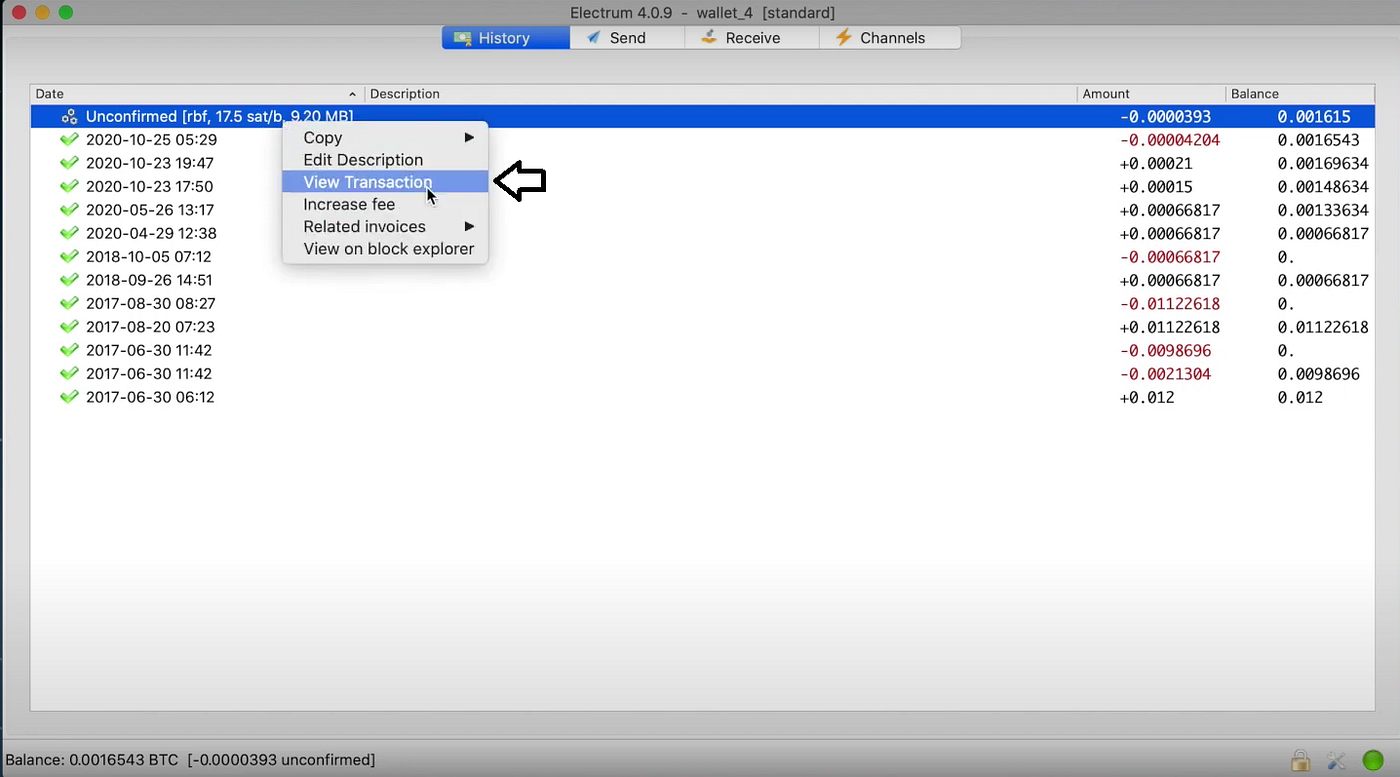Click the balance value 0.00148634
Screen dimensions: 1400x777
(1323, 187)
